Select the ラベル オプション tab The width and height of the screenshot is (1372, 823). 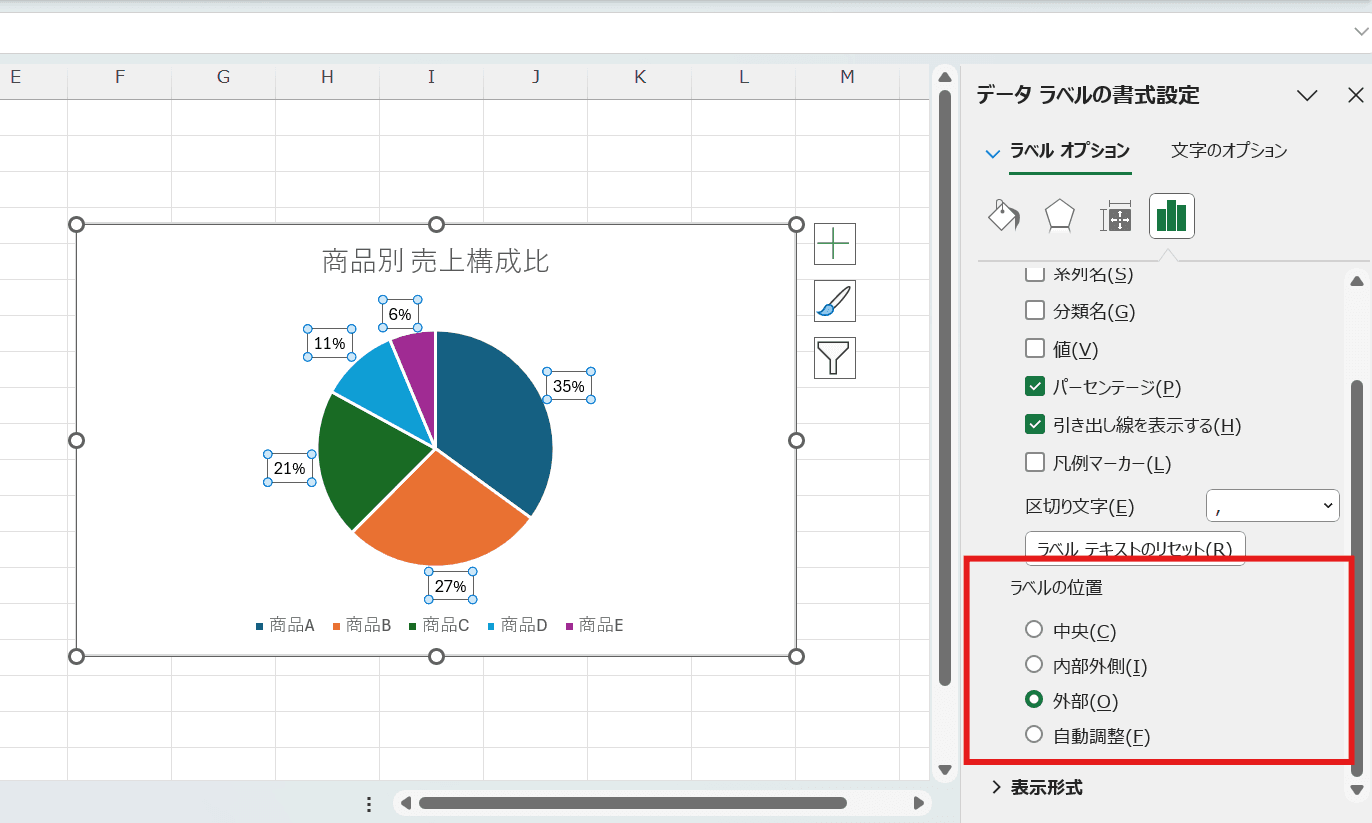1069,151
